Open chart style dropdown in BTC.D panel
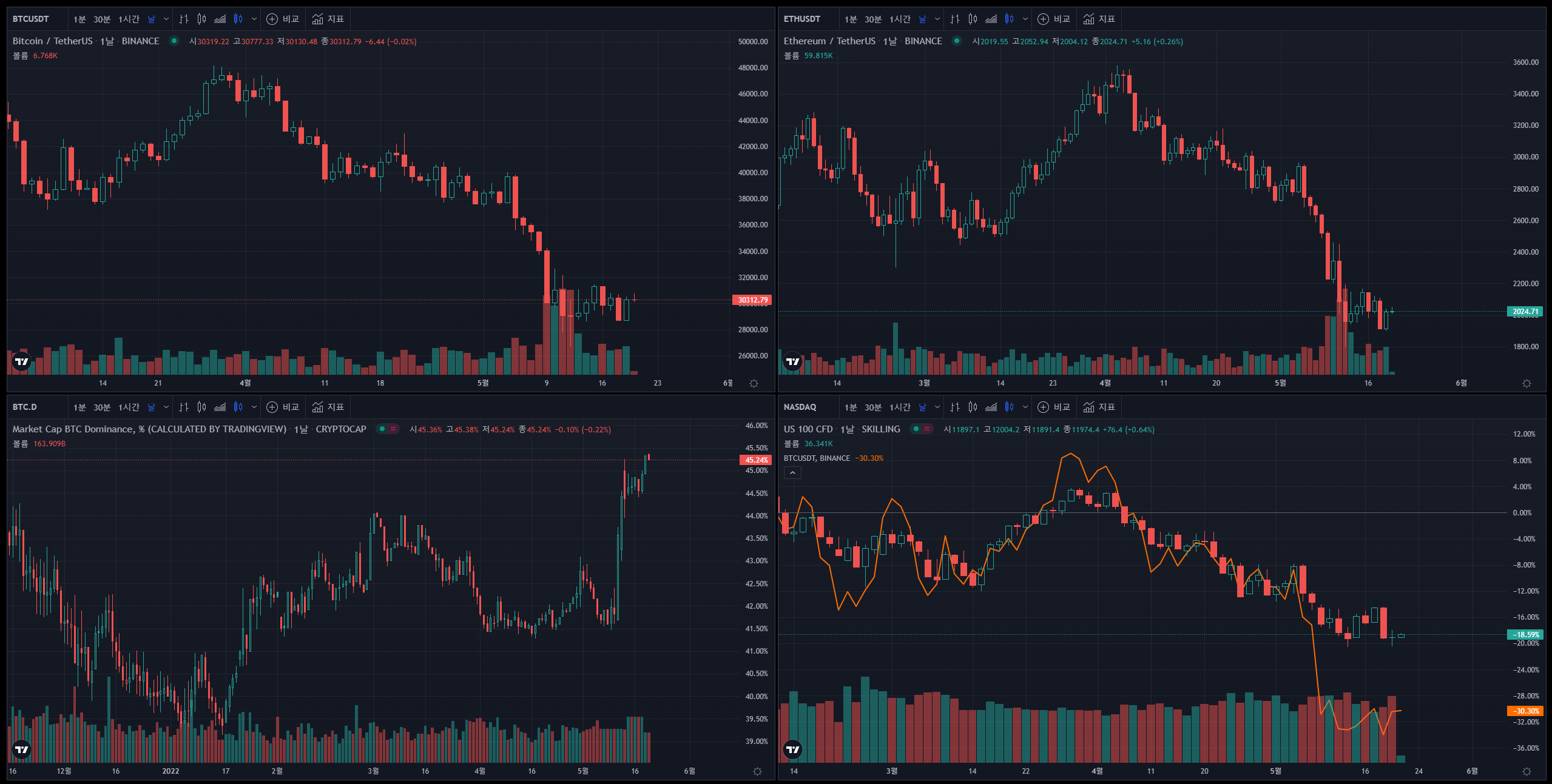This screenshot has height=784, width=1552. 254,407
